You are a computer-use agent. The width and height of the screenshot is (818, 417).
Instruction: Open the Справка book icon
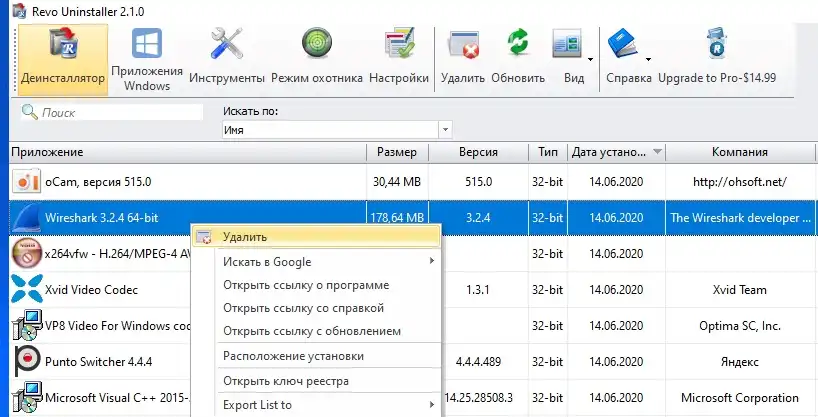(622, 44)
